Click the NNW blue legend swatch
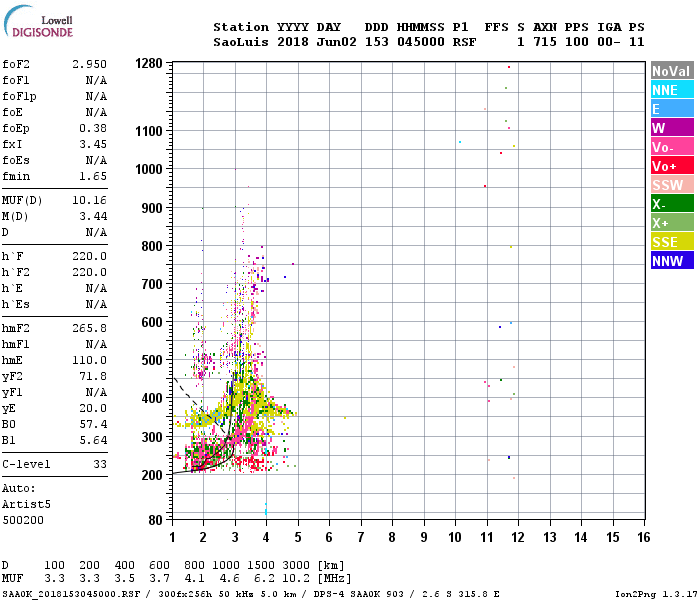 672,261
